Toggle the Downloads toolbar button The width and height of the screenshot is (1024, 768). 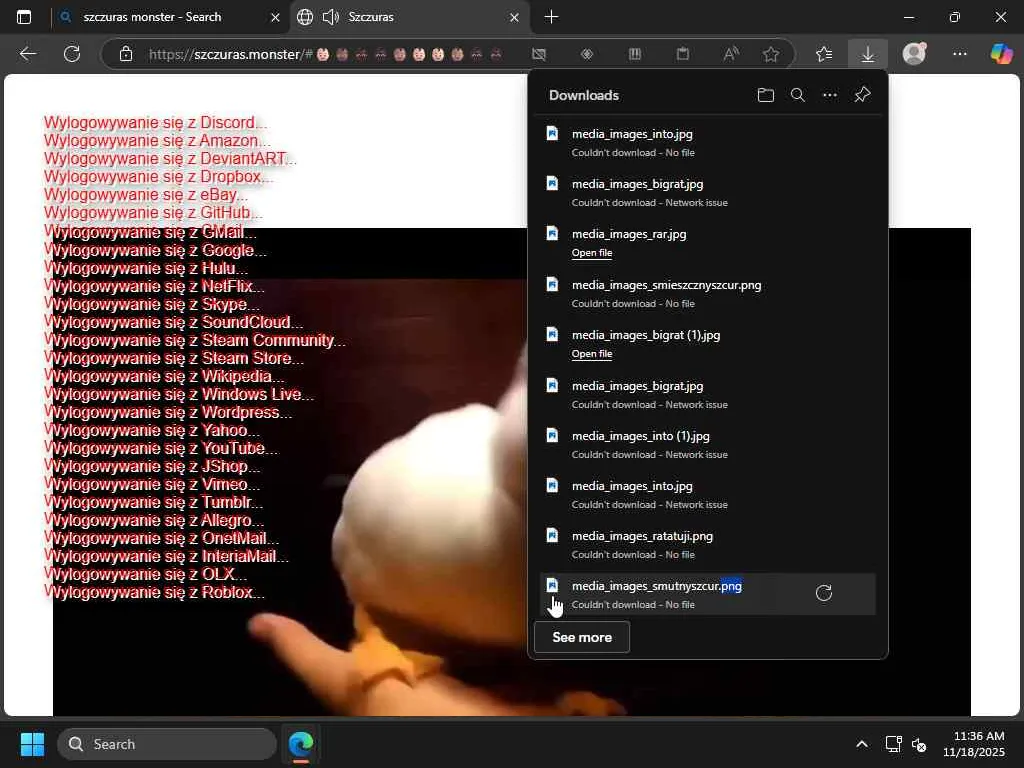click(868, 54)
